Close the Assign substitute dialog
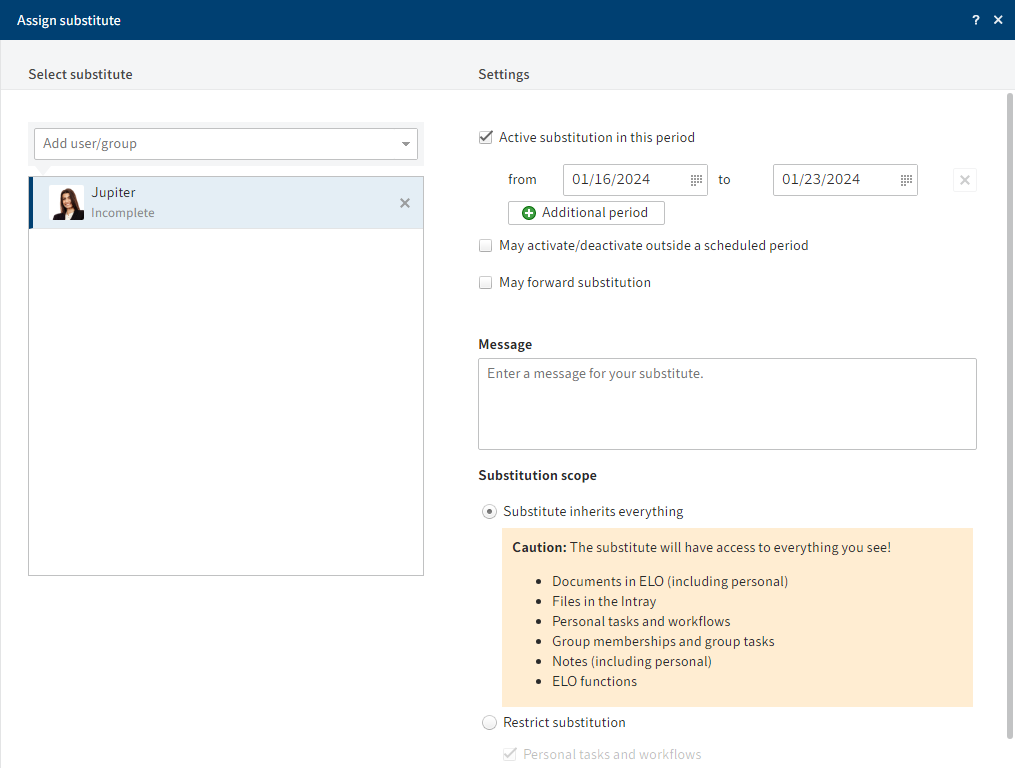Image resolution: width=1015 pixels, height=768 pixels. pos(998,19)
